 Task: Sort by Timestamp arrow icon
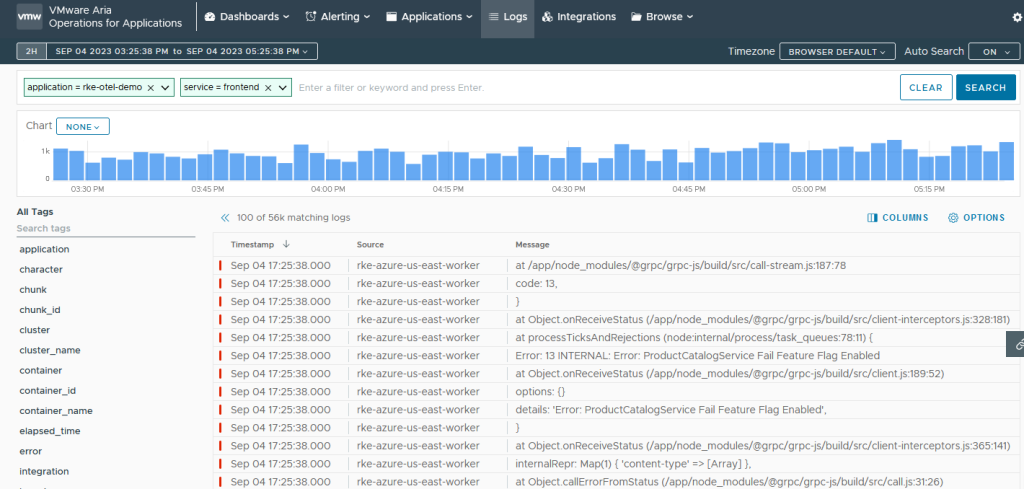coord(287,244)
